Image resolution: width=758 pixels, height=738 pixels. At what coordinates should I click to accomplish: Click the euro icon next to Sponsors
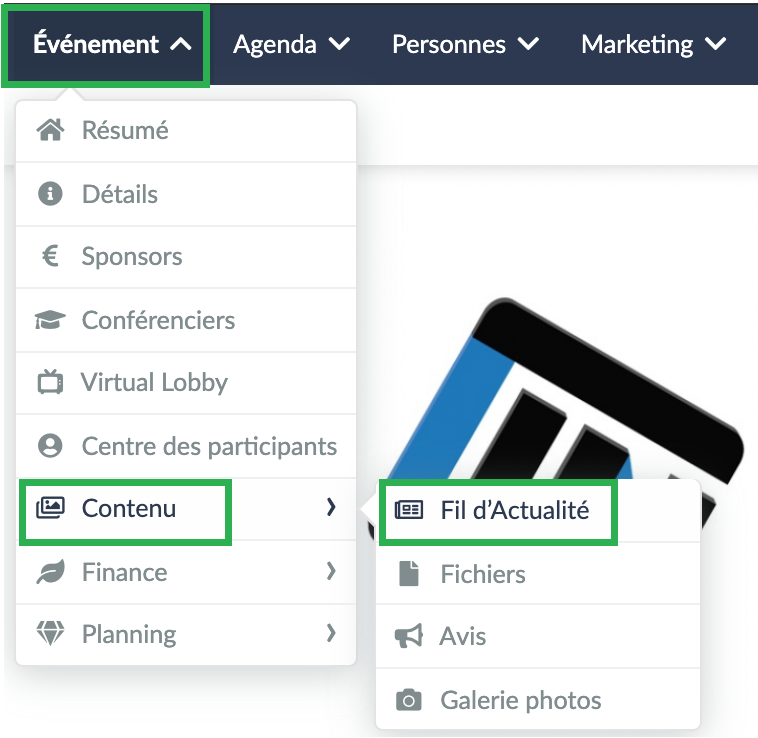click(x=50, y=256)
